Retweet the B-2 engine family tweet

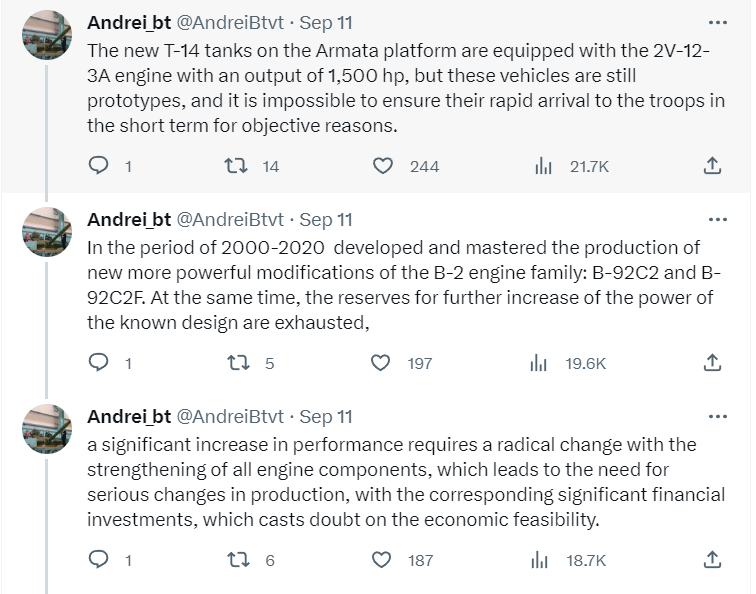240,363
